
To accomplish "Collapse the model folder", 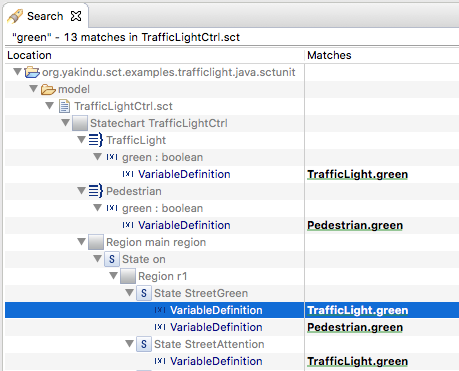I will pos(33,89).
